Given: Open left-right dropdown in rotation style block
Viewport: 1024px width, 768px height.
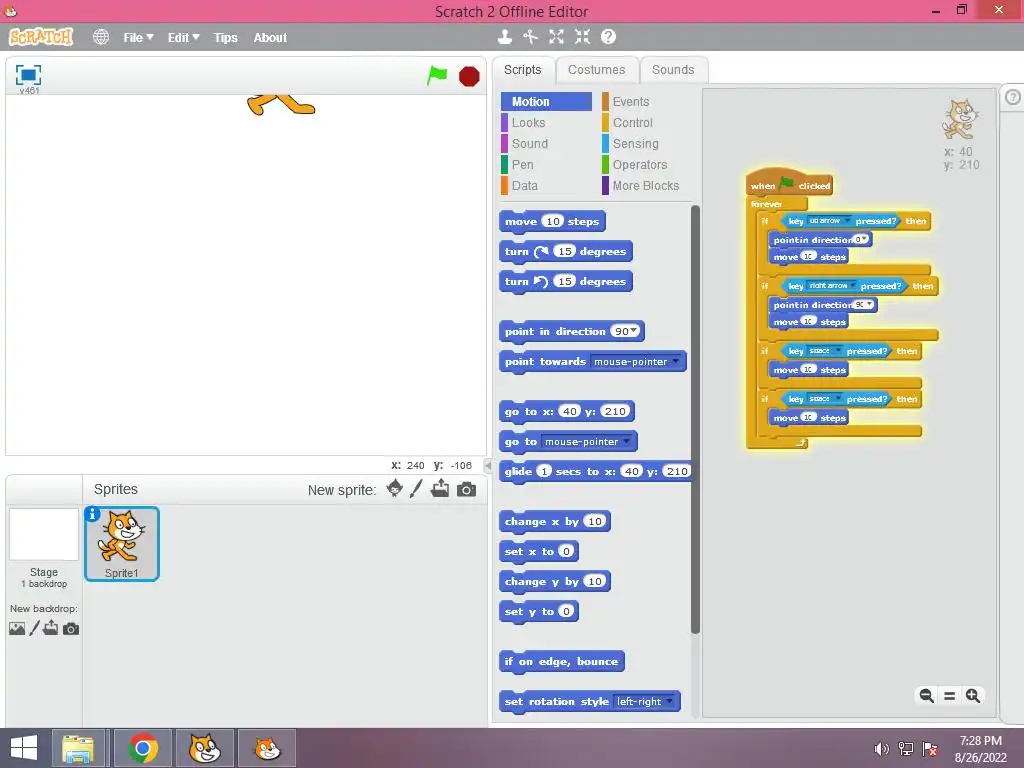Looking at the screenshot, I should tap(669, 701).
